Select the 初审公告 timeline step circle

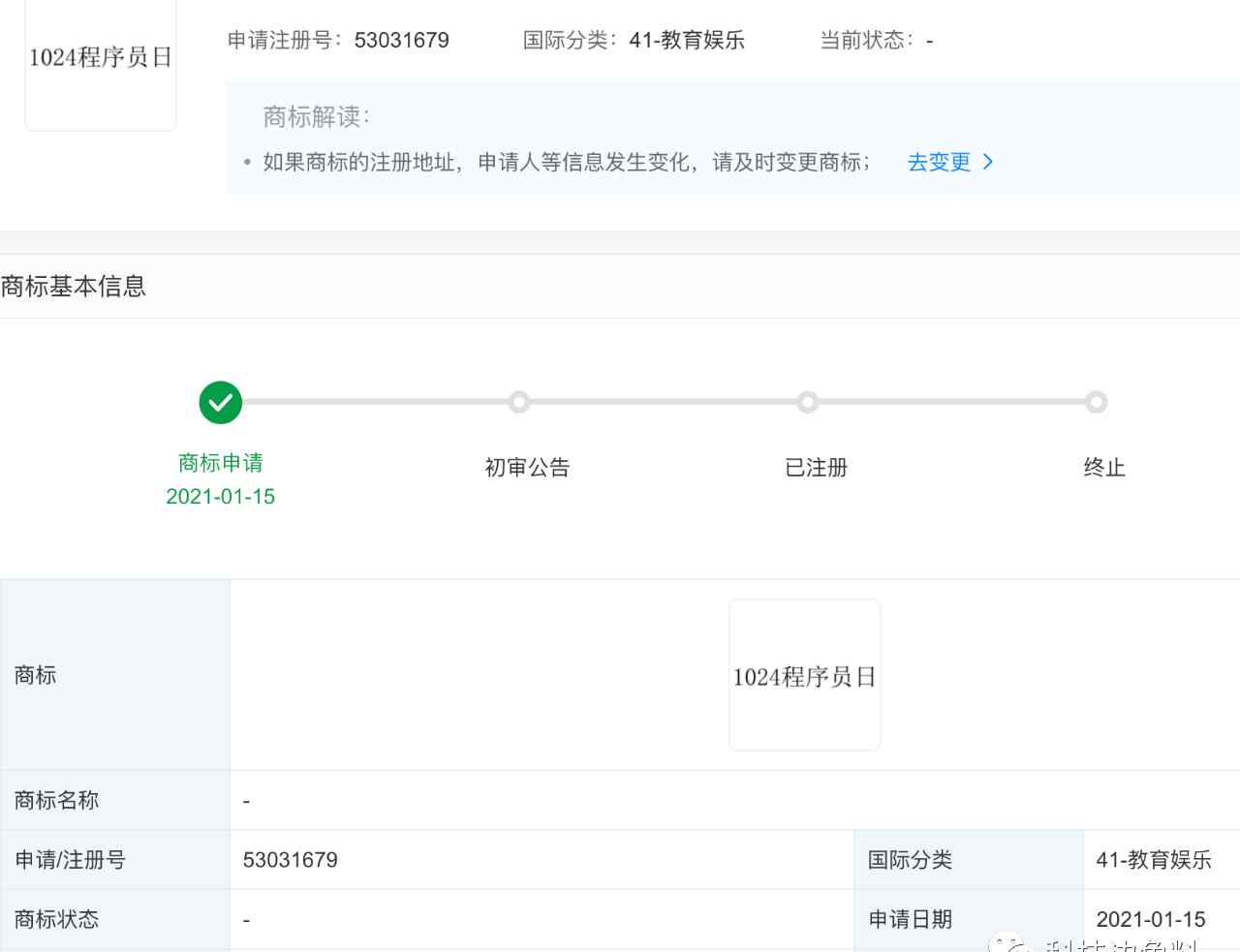click(x=519, y=402)
